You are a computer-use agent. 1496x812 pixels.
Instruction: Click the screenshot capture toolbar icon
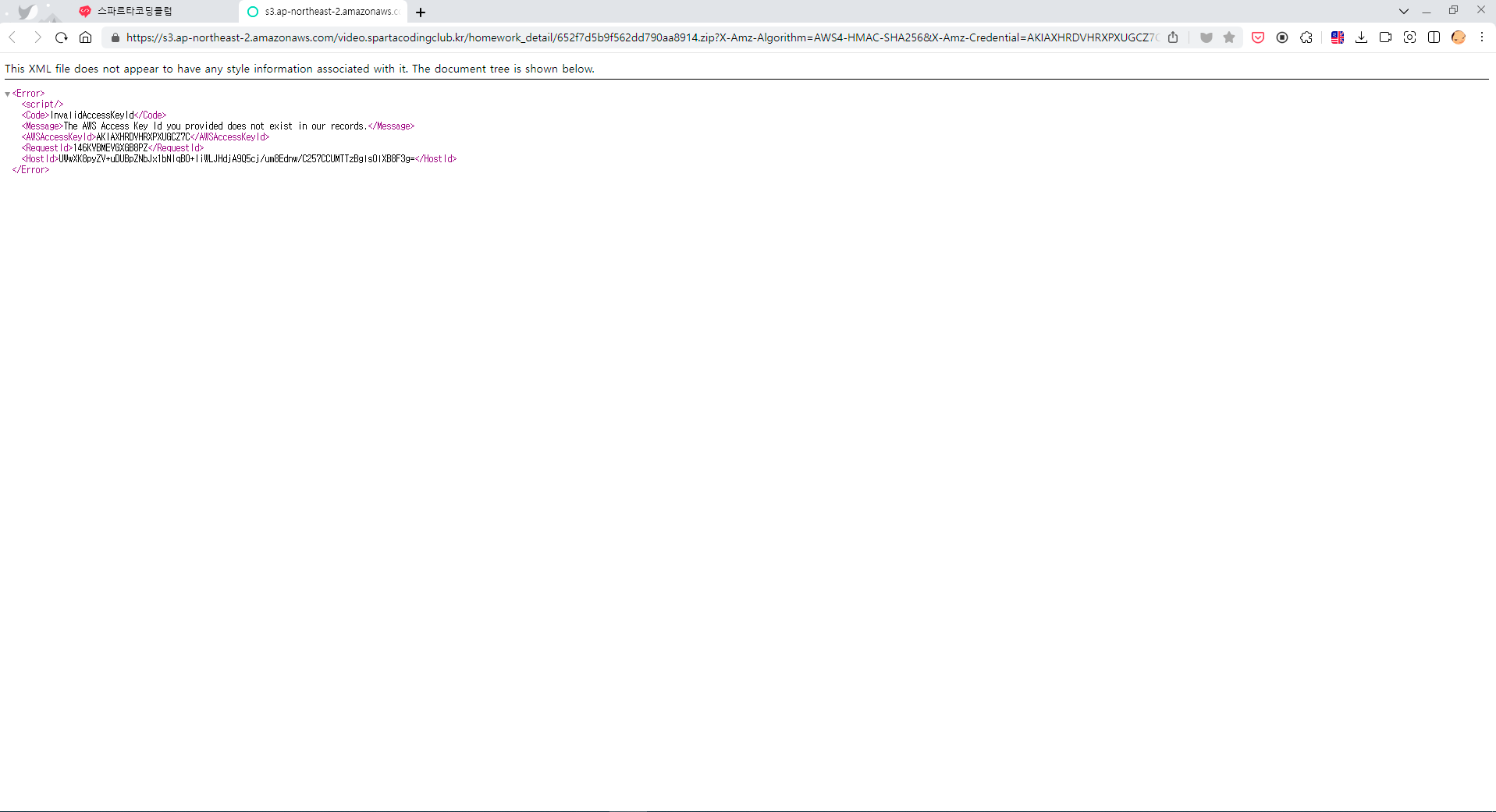pos(1410,37)
